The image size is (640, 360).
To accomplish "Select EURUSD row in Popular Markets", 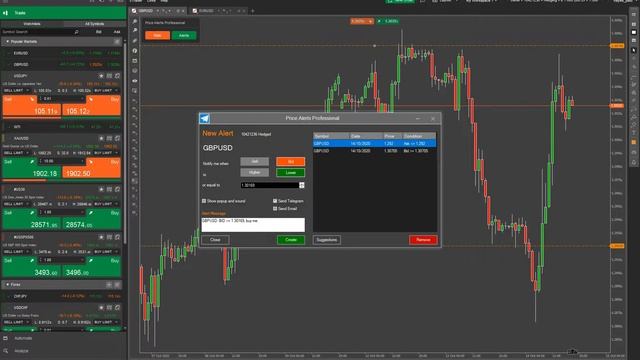I will coord(62,53).
